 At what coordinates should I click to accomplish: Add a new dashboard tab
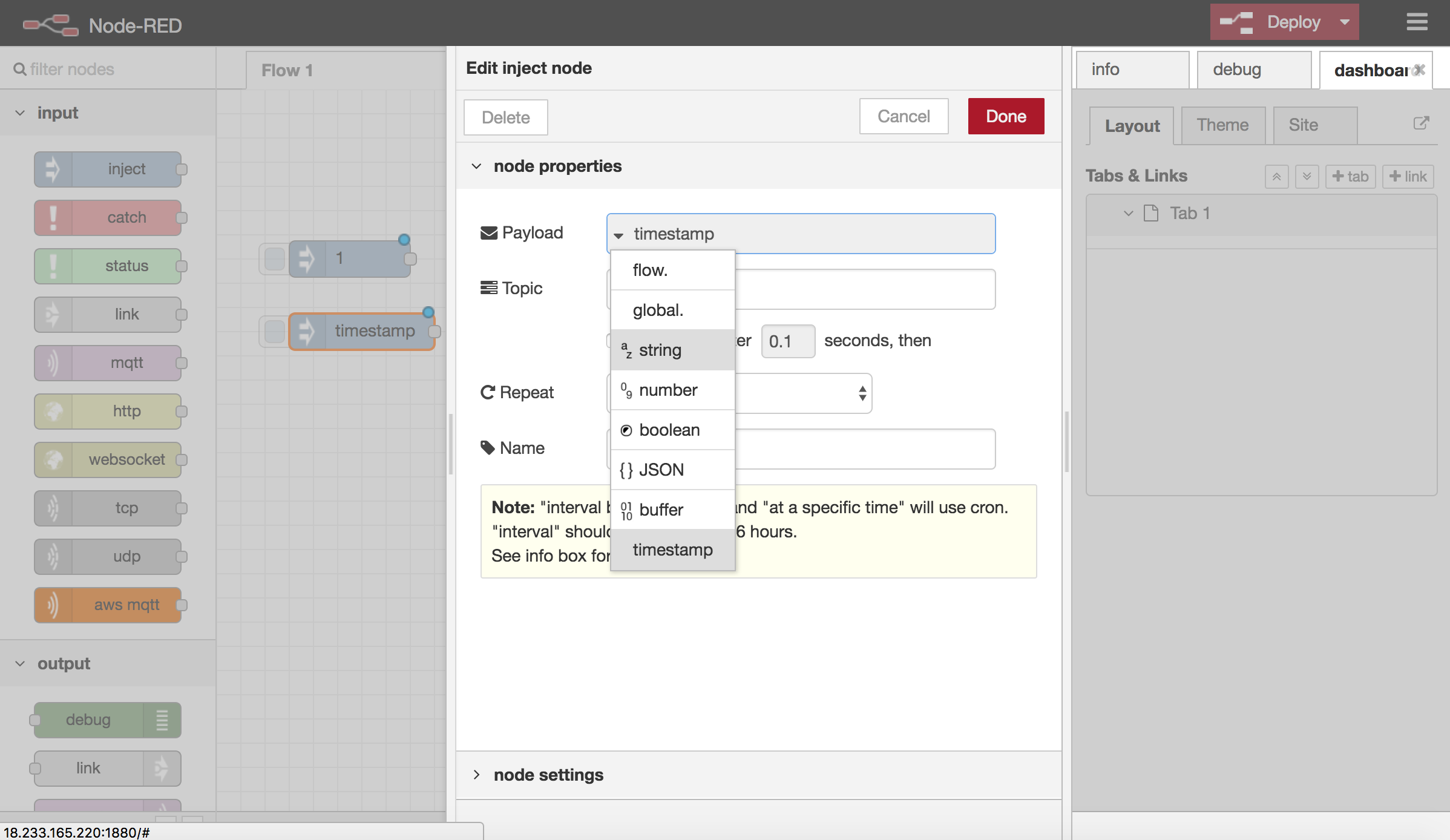click(x=1350, y=177)
